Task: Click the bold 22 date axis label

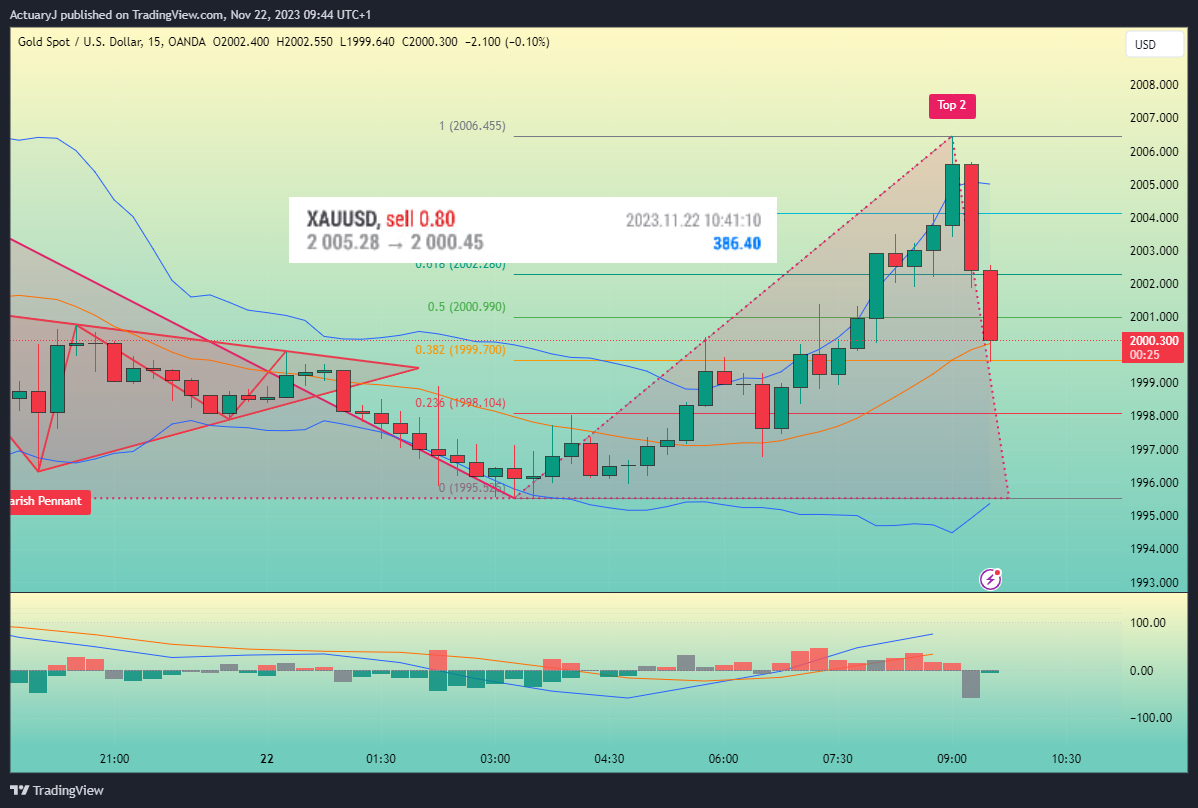Action: pos(267,759)
